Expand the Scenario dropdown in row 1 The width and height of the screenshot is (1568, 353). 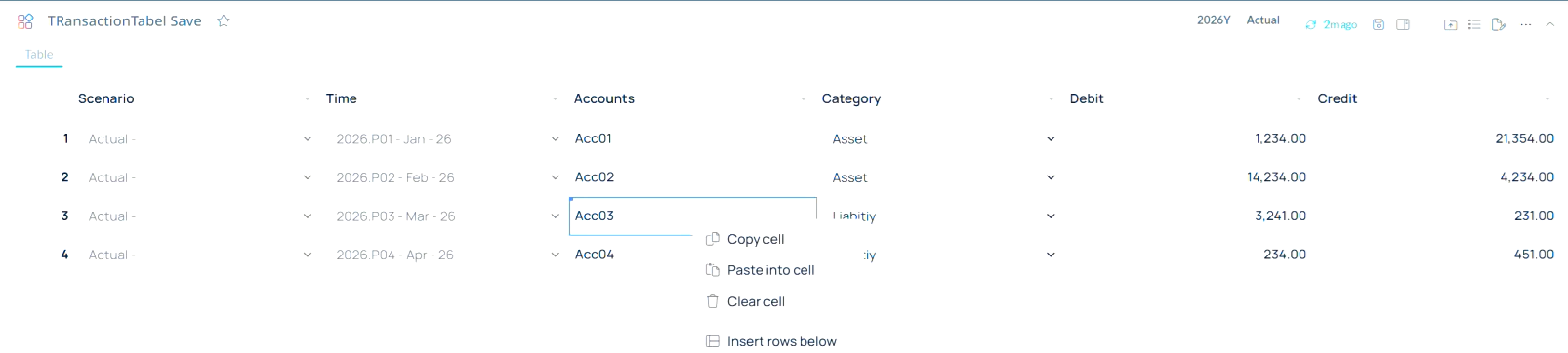coord(308,139)
